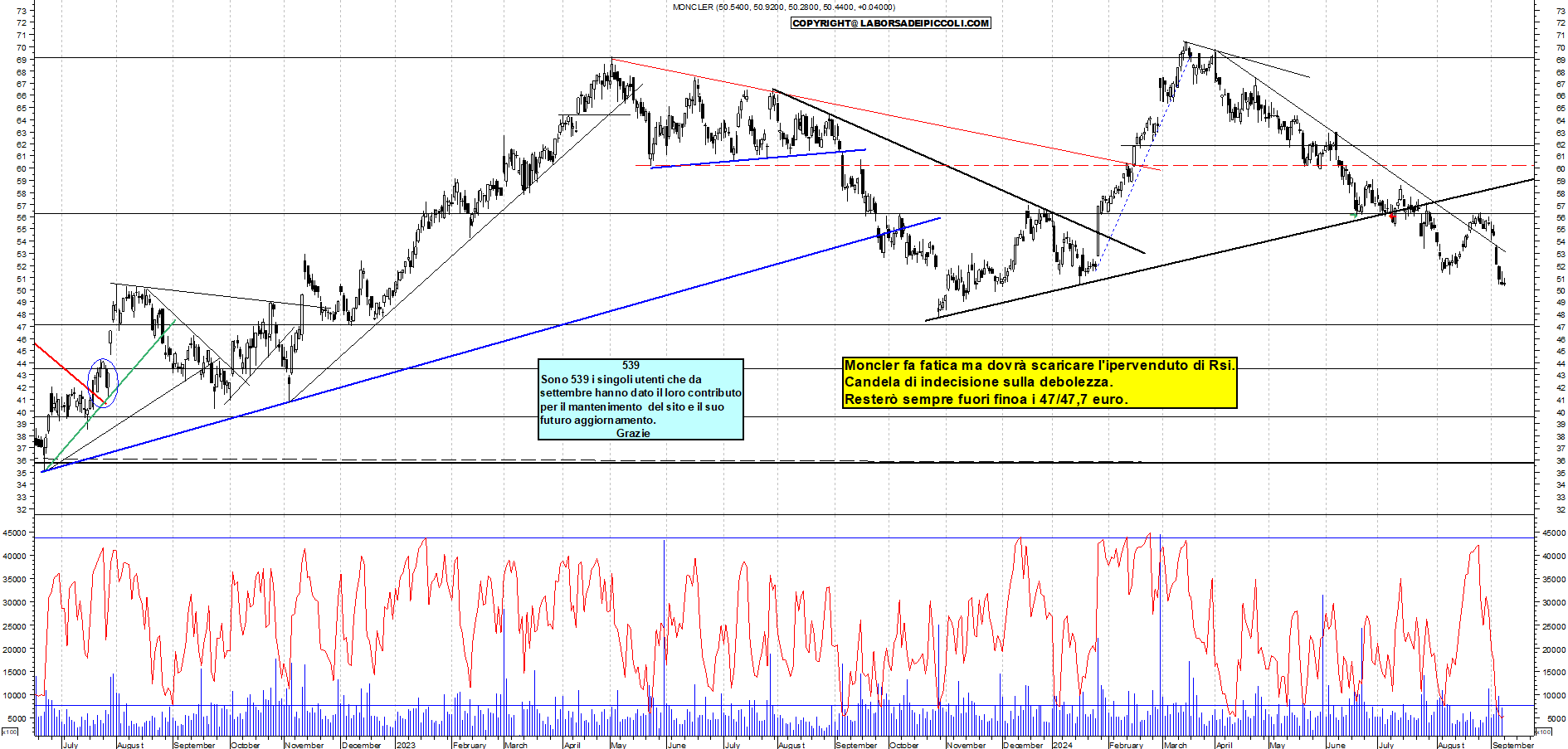
Task: Click '10000' on the left volume axis
Action: click(x=16, y=695)
